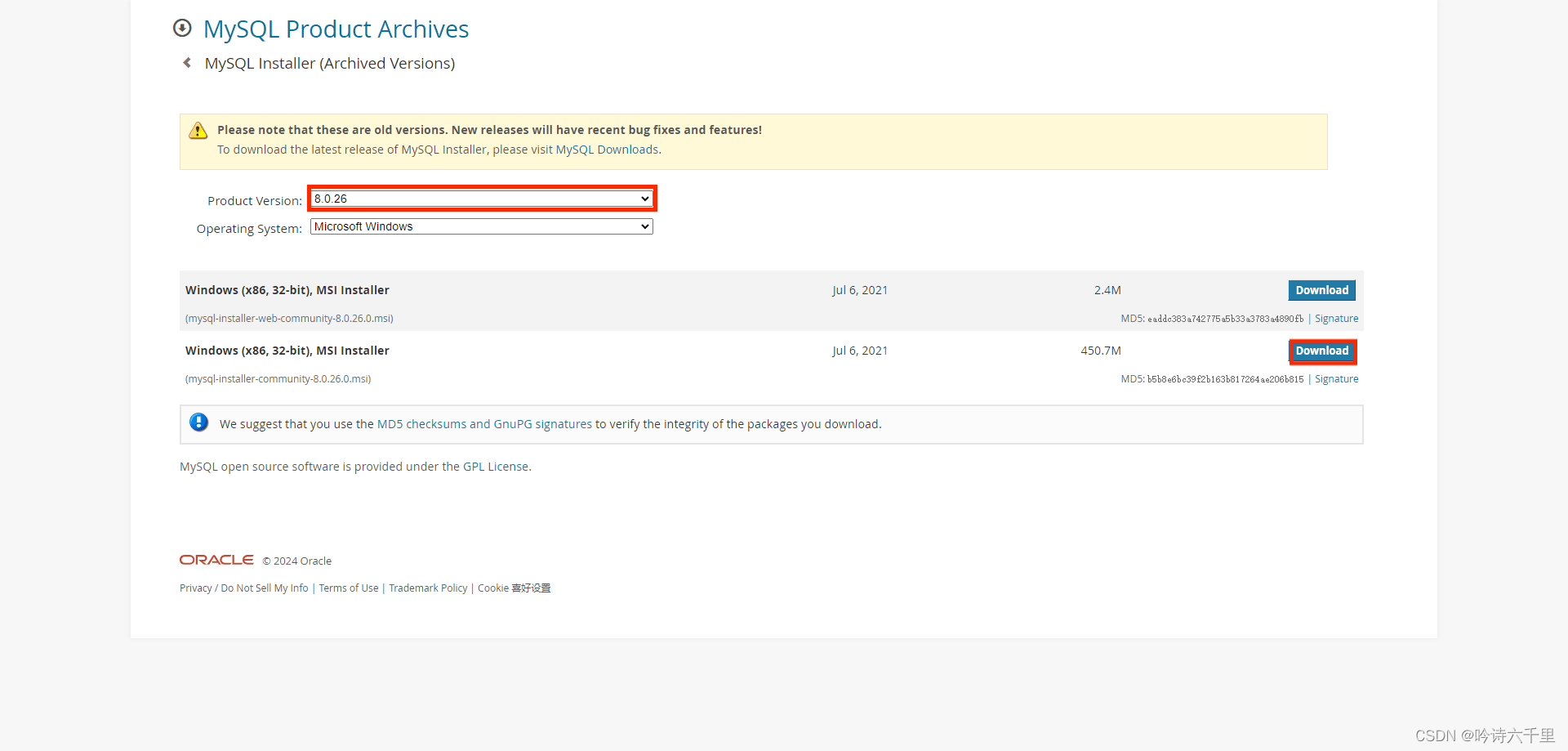This screenshot has height=751, width=1568.
Task: Open Privacy / Do Not Sell My Info
Action: 244,588
